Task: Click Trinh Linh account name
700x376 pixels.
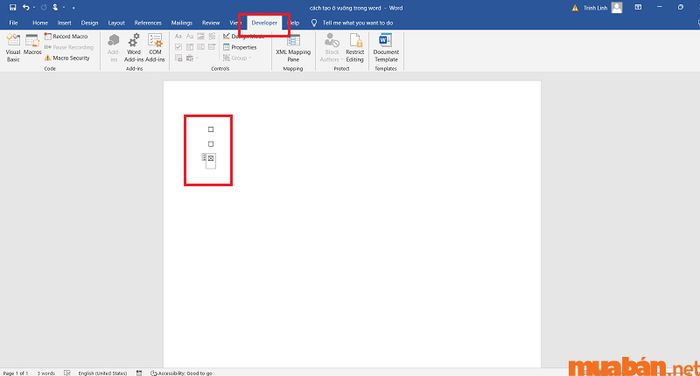Action: pyautogui.click(x=596, y=8)
